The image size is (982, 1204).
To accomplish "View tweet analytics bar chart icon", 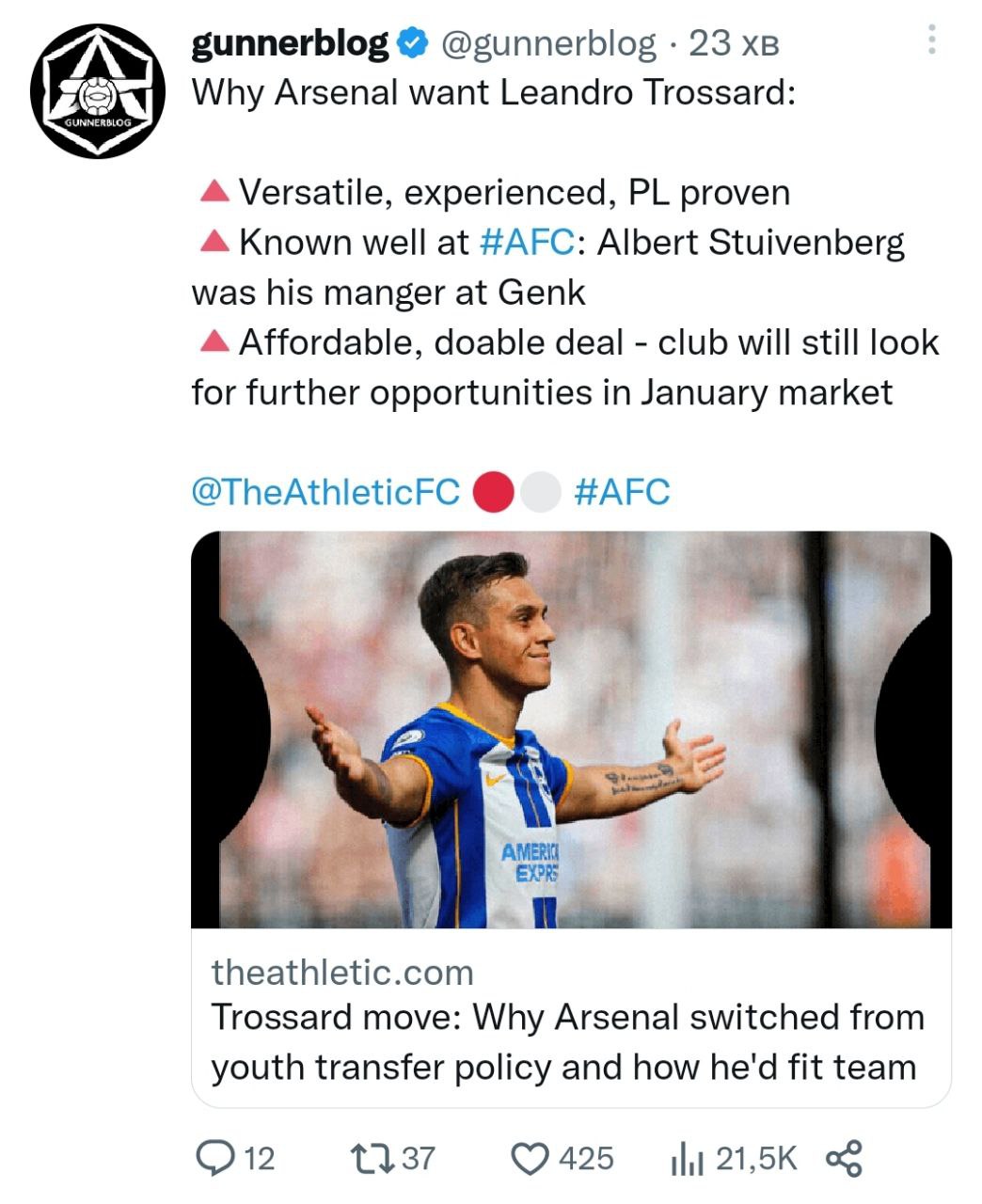I will [687, 1160].
